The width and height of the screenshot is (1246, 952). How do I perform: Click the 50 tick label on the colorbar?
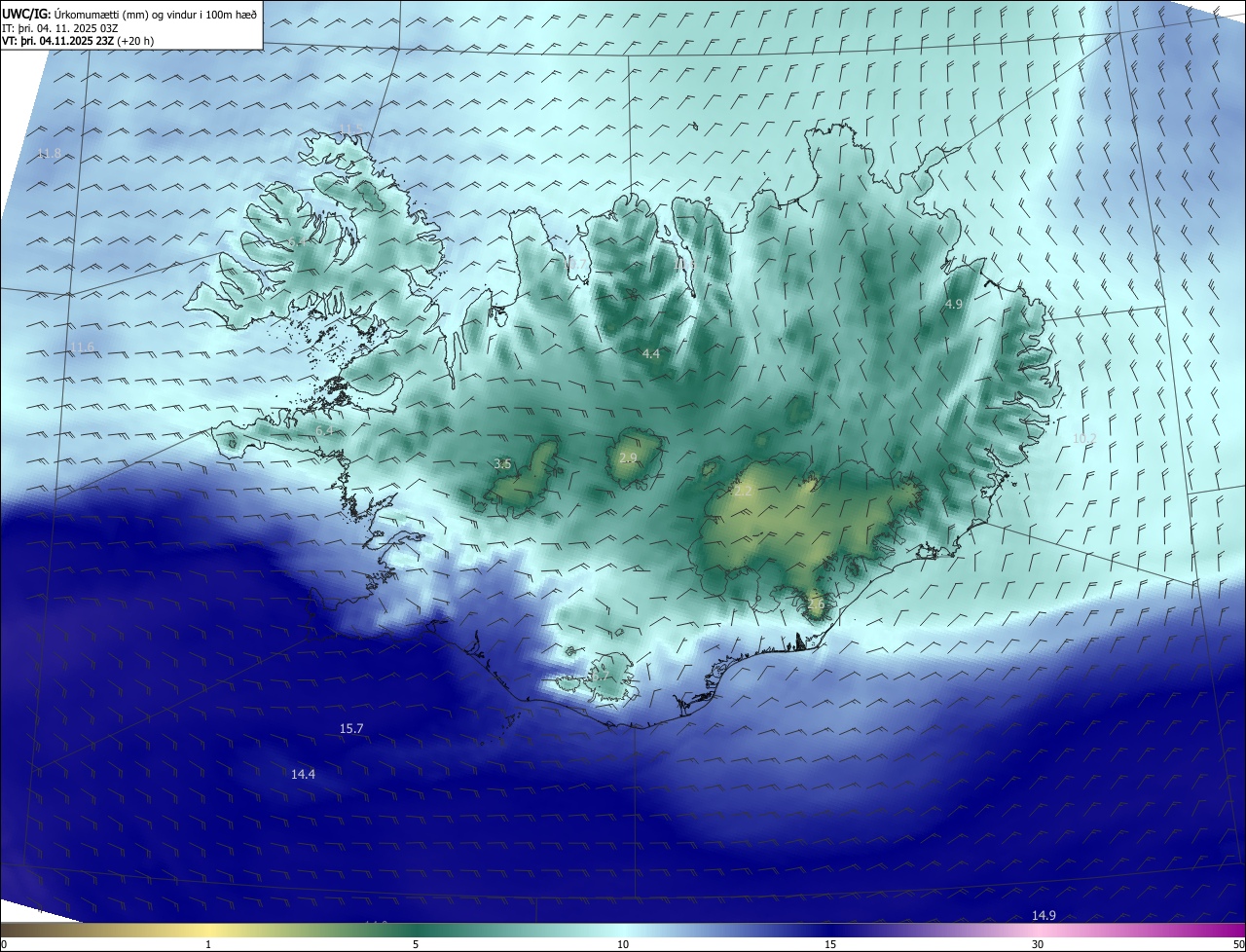1238,944
